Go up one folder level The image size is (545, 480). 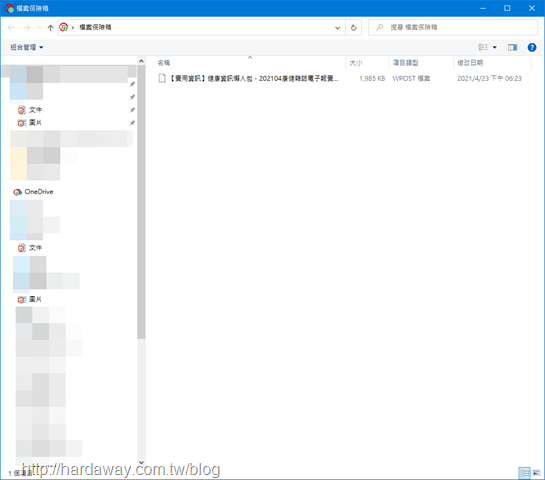50,27
